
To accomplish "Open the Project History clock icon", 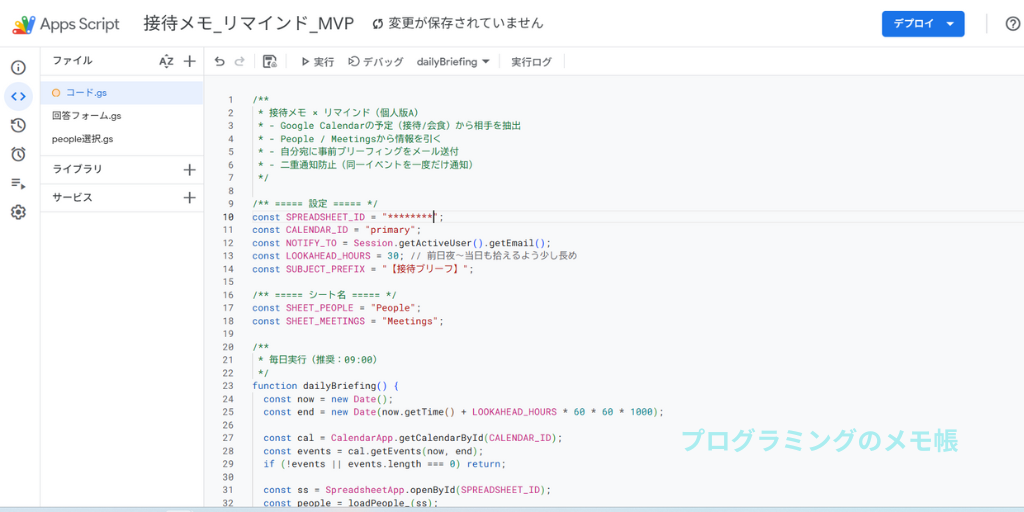I will (x=18, y=125).
